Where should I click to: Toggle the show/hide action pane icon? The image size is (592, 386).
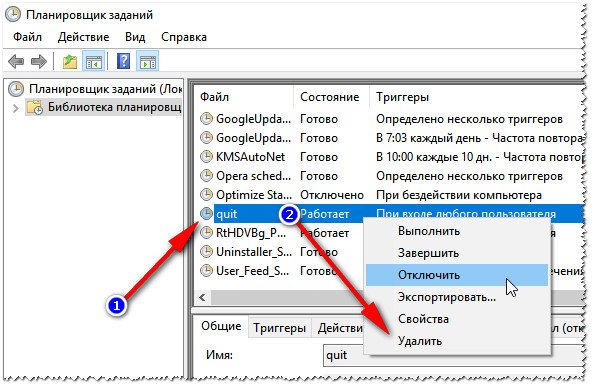click(148, 61)
